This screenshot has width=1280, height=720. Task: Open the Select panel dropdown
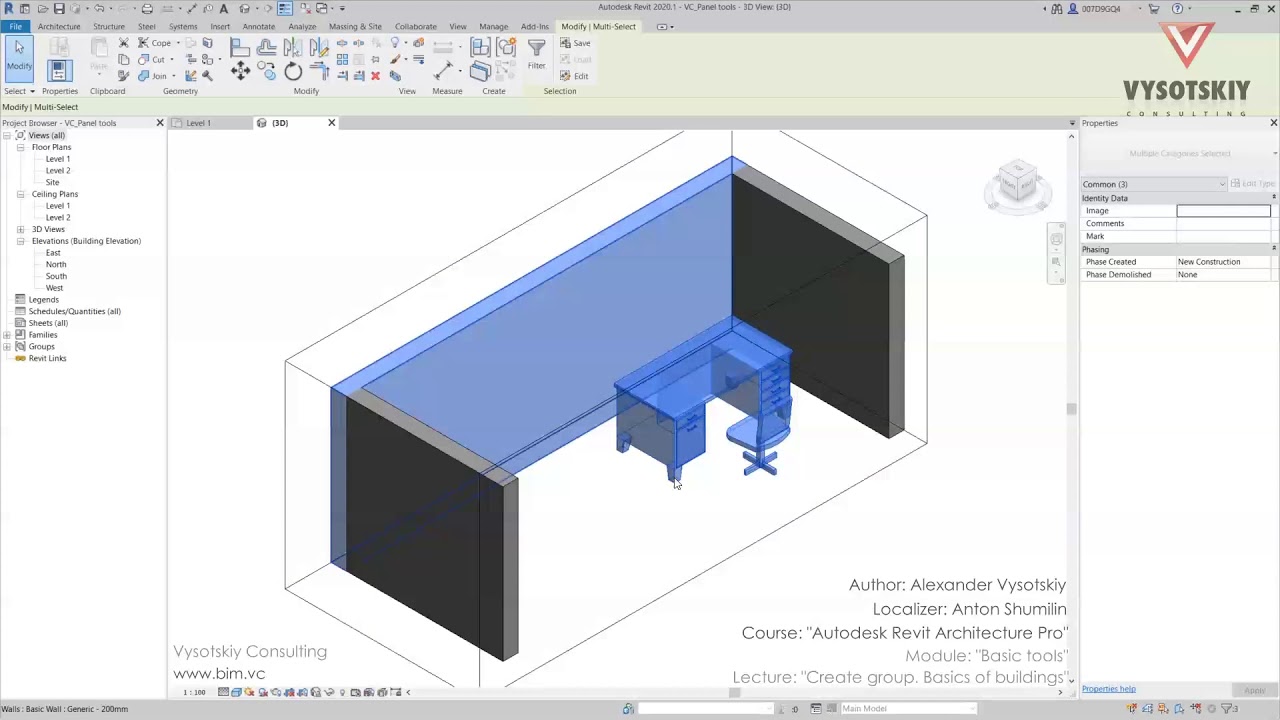tap(19, 91)
